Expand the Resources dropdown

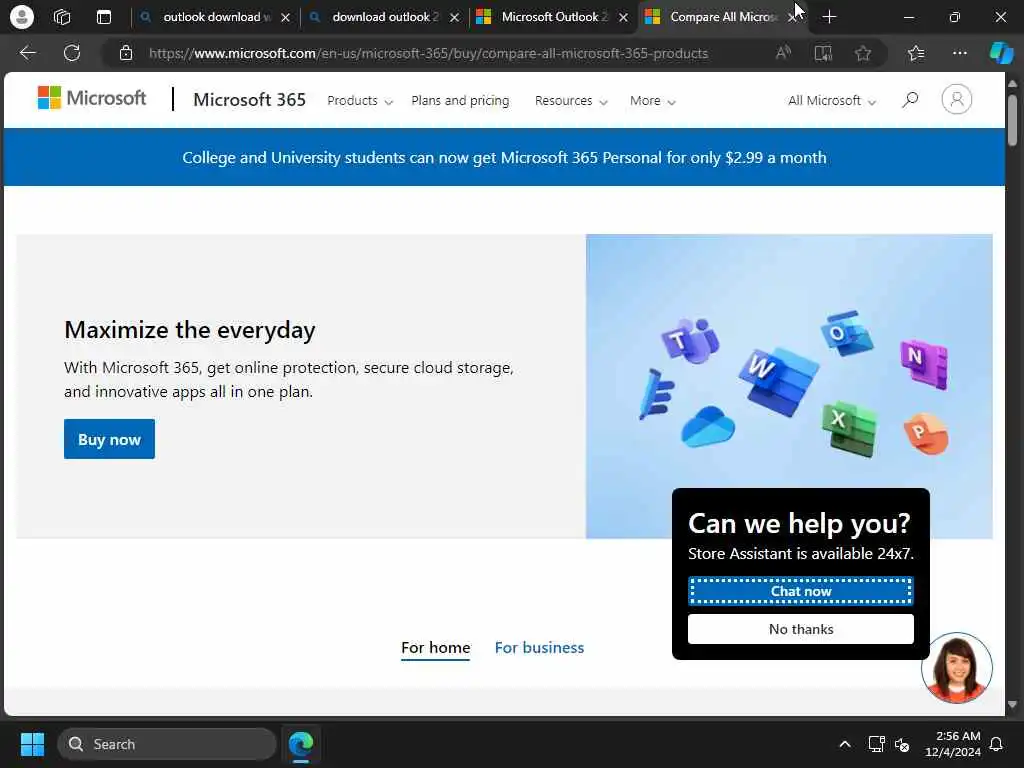pos(571,101)
